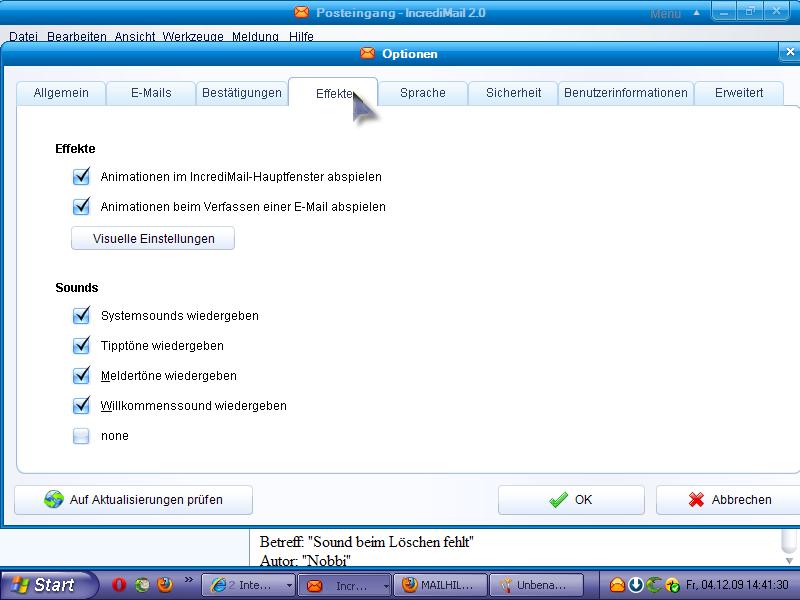This screenshot has width=800, height=600.
Task: Click Menu in the IncrediMail title bar
Action: click(x=665, y=14)
